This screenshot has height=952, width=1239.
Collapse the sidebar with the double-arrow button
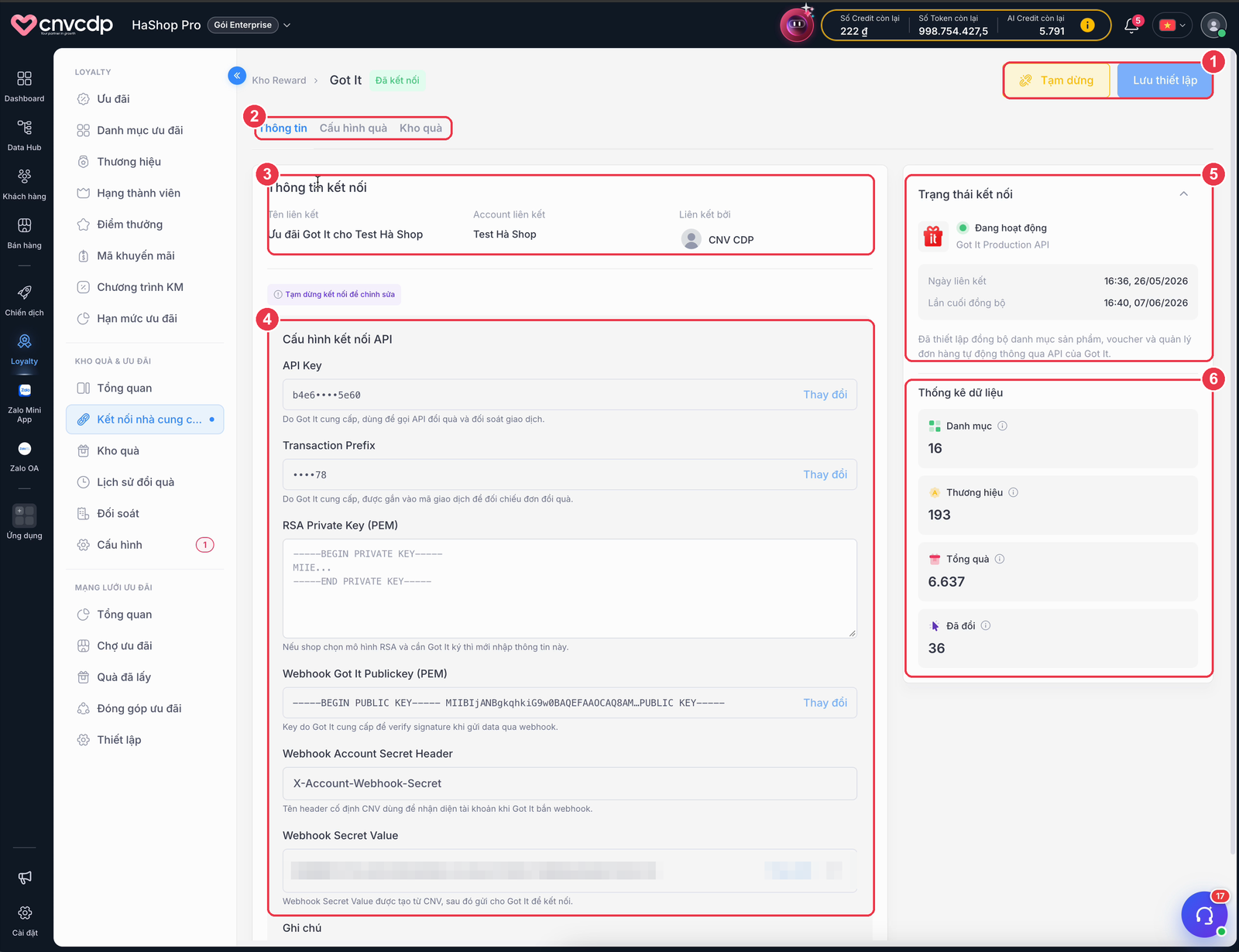[237, 76]
